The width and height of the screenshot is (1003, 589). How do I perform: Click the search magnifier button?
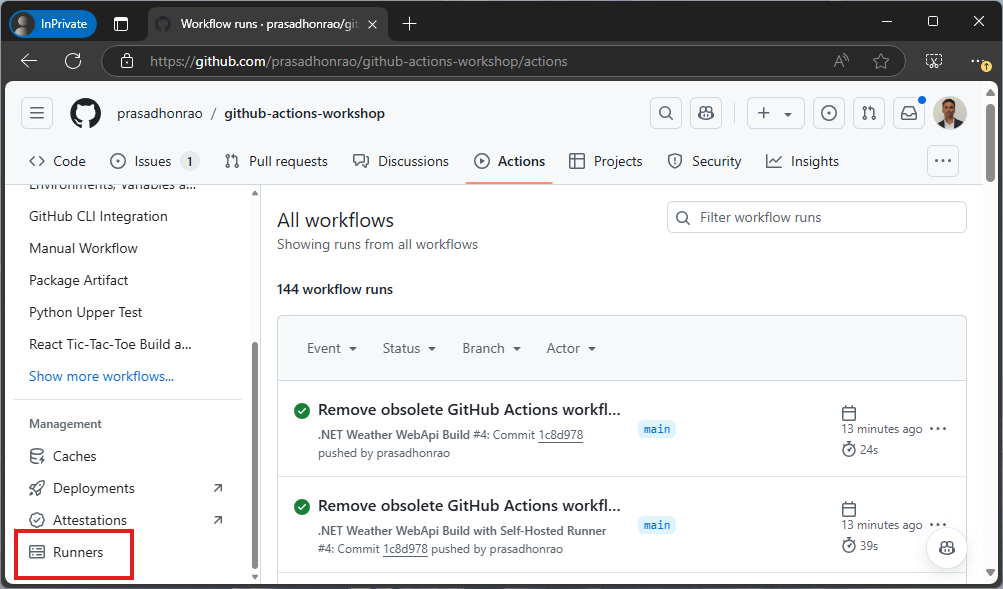click(x=666, y=113)
